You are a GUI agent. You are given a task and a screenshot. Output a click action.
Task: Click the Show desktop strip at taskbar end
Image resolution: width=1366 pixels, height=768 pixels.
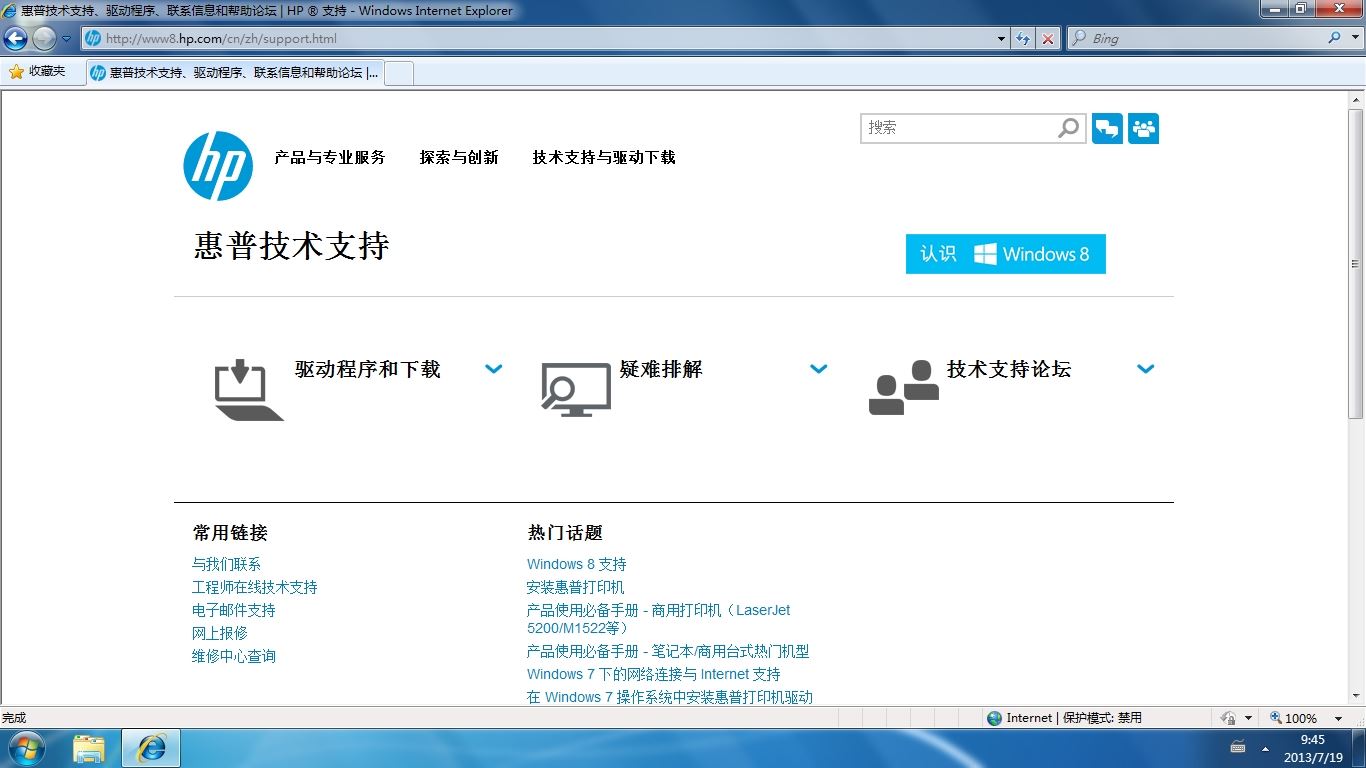[1358, 748]
